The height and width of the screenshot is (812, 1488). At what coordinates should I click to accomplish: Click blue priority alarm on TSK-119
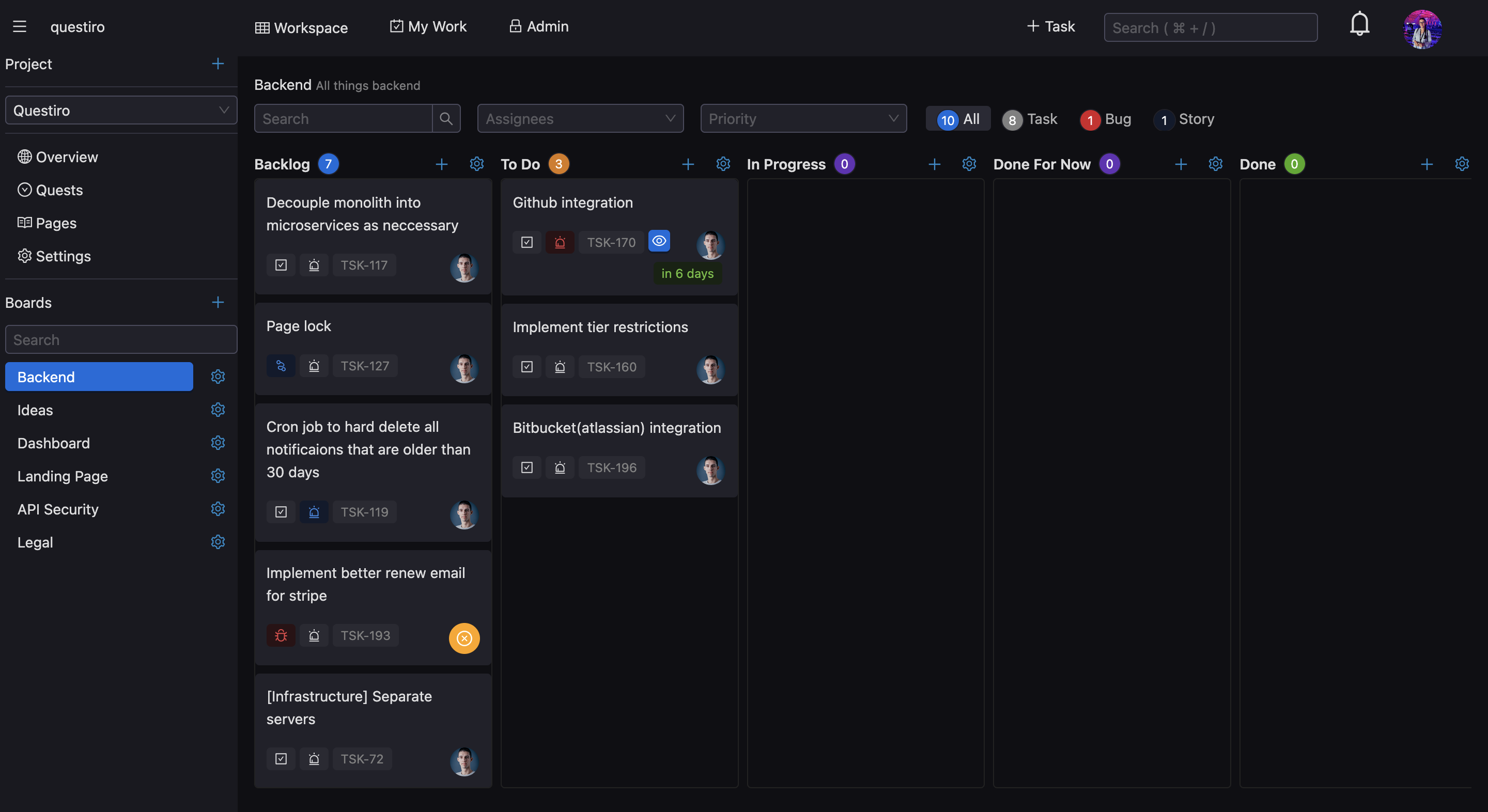(x=314, y=512)
